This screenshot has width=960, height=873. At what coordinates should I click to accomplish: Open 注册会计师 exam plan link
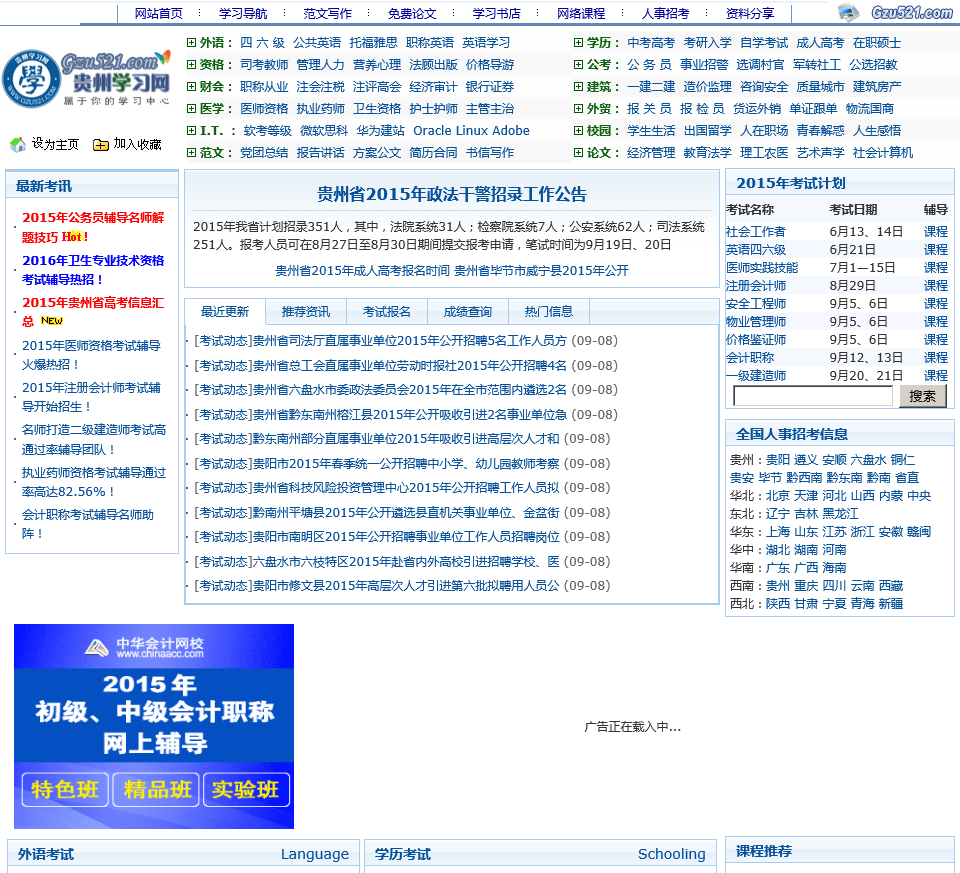tap(756, 286)
